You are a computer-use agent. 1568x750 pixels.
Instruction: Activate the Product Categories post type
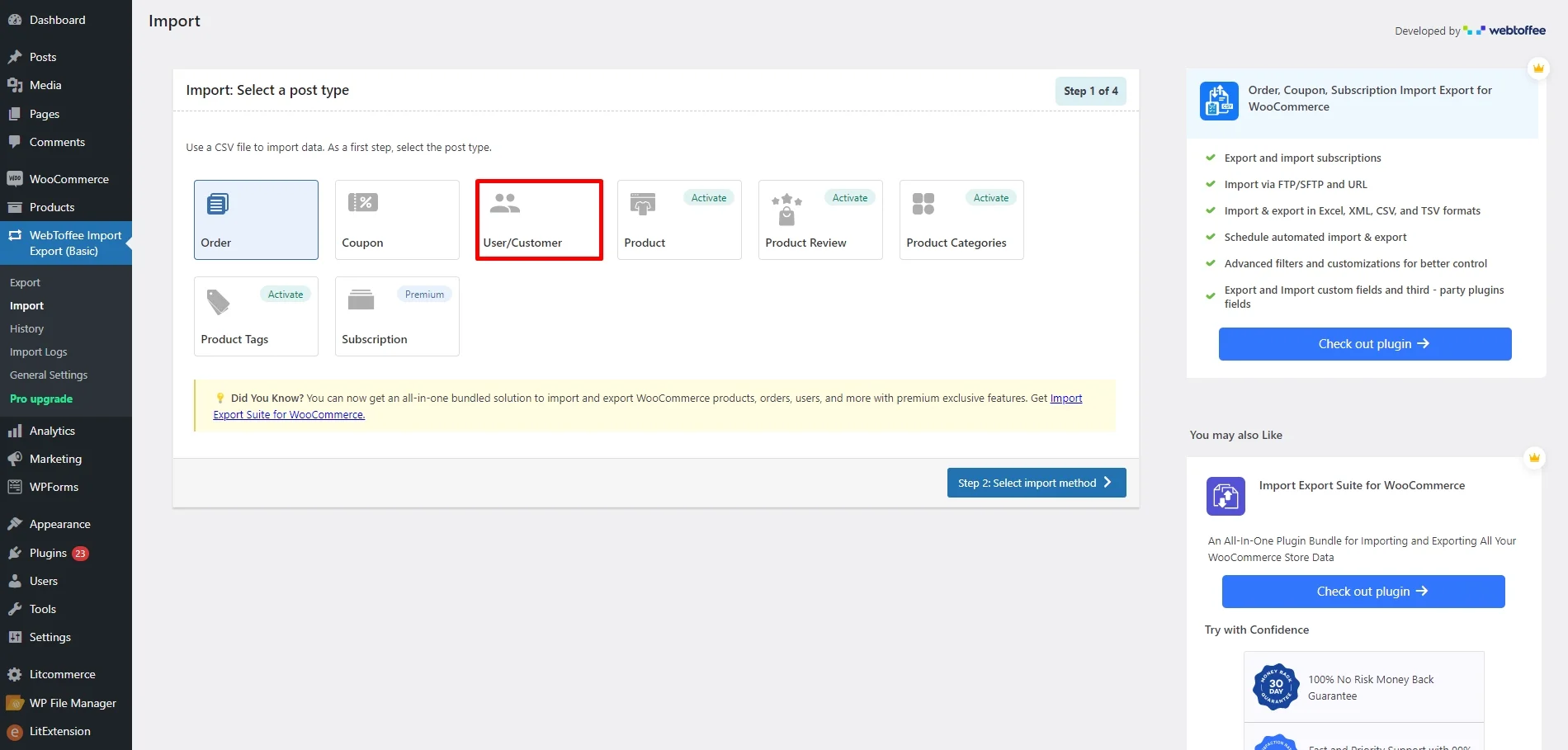[991, 198]
